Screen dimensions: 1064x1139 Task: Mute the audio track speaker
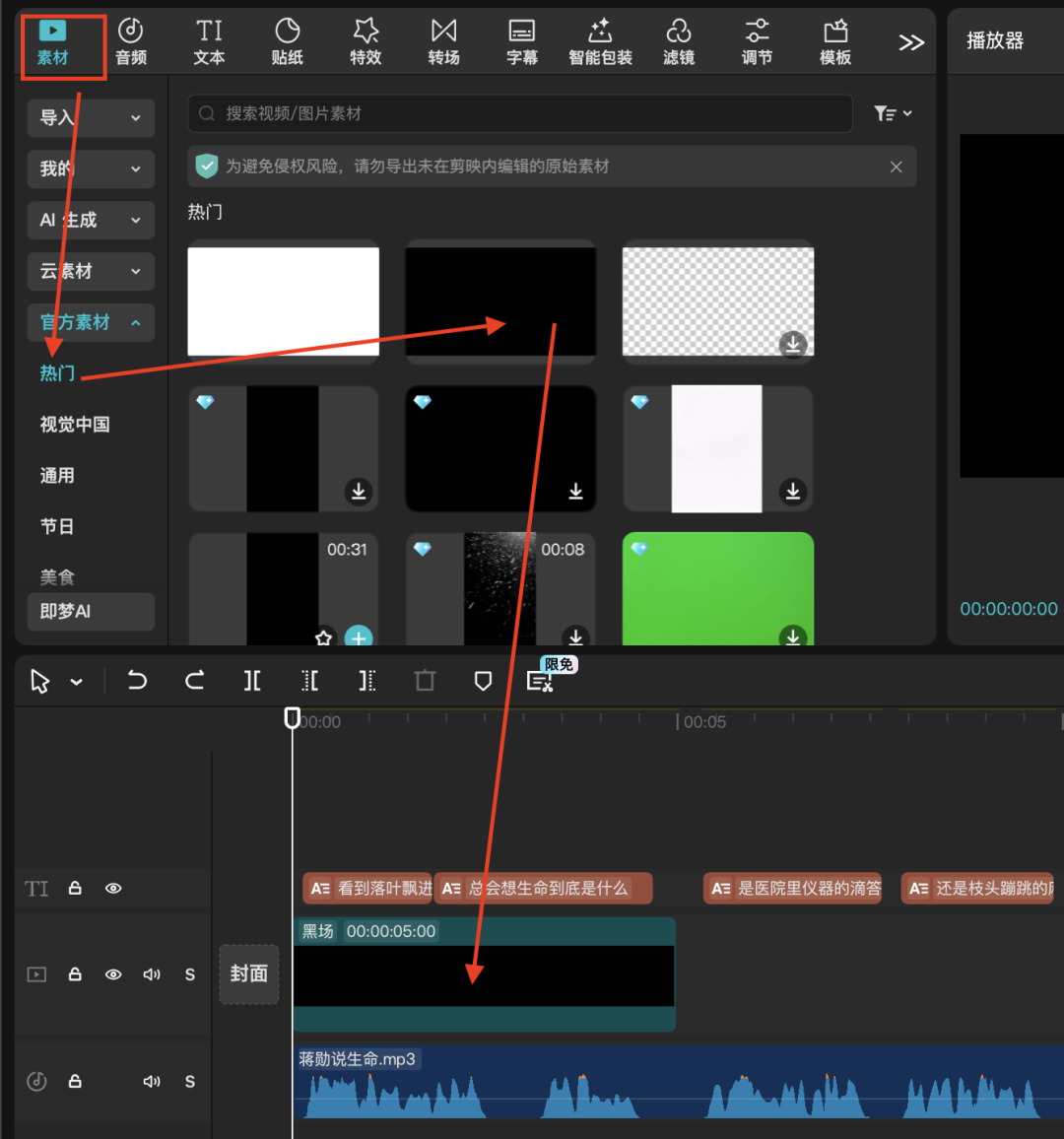tap(152, 1082)
